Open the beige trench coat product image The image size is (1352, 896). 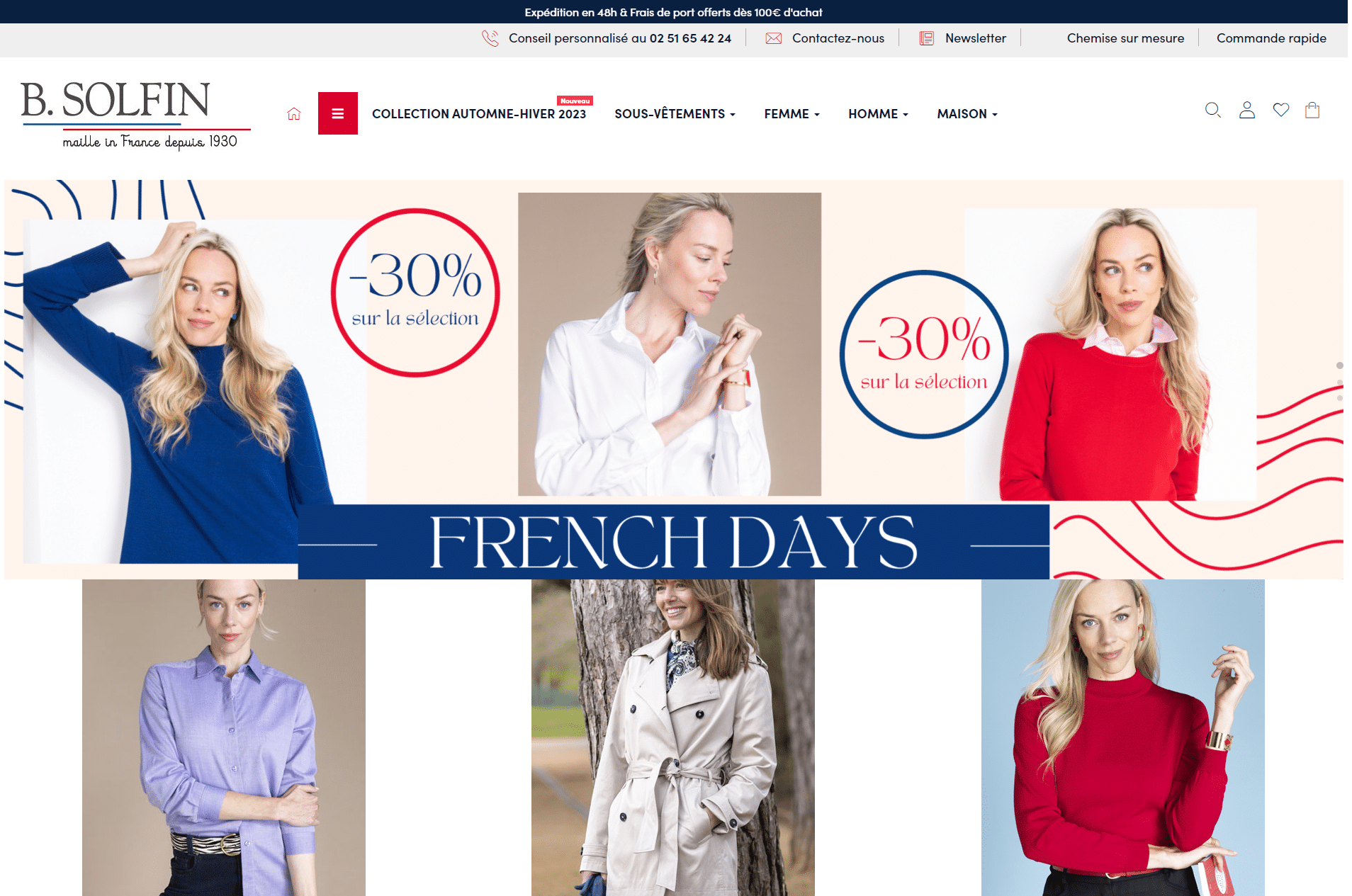coord(673,737)
